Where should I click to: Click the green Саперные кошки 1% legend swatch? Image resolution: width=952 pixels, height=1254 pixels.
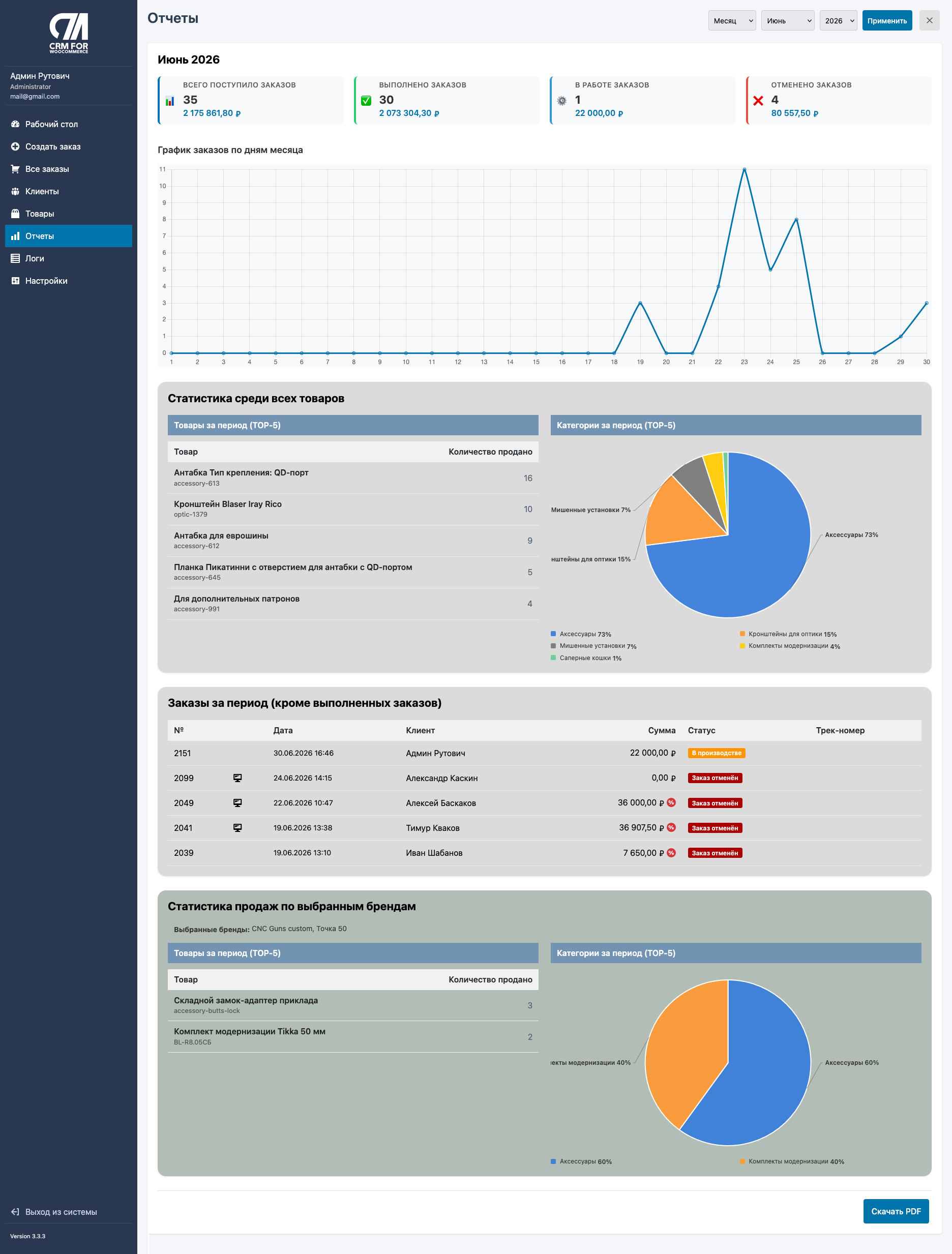tap(553, 658)
